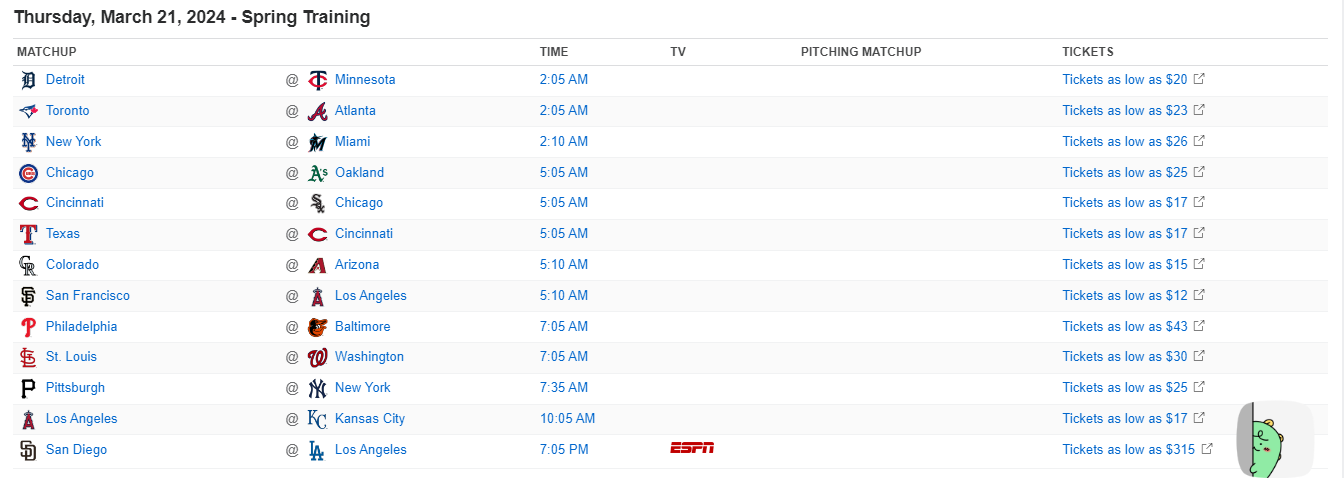
Task: Click the Baltimore Orioles logo
Action: point(317,327)
